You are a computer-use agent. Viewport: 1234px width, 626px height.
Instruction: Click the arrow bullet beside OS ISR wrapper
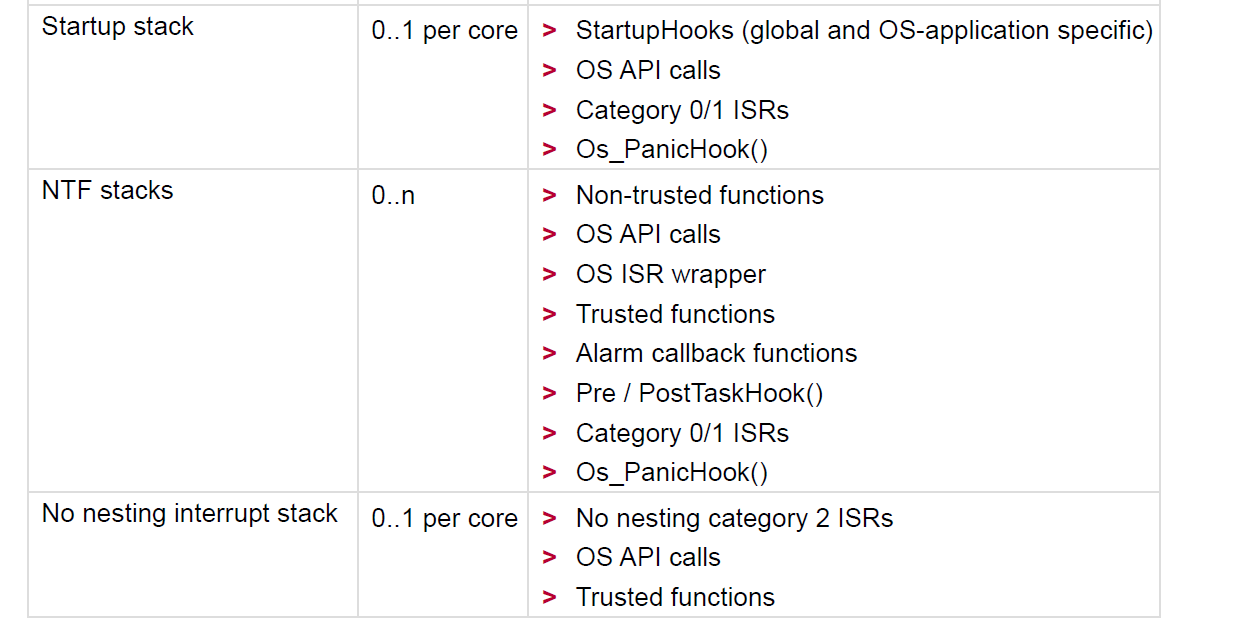tap(549, 275)
